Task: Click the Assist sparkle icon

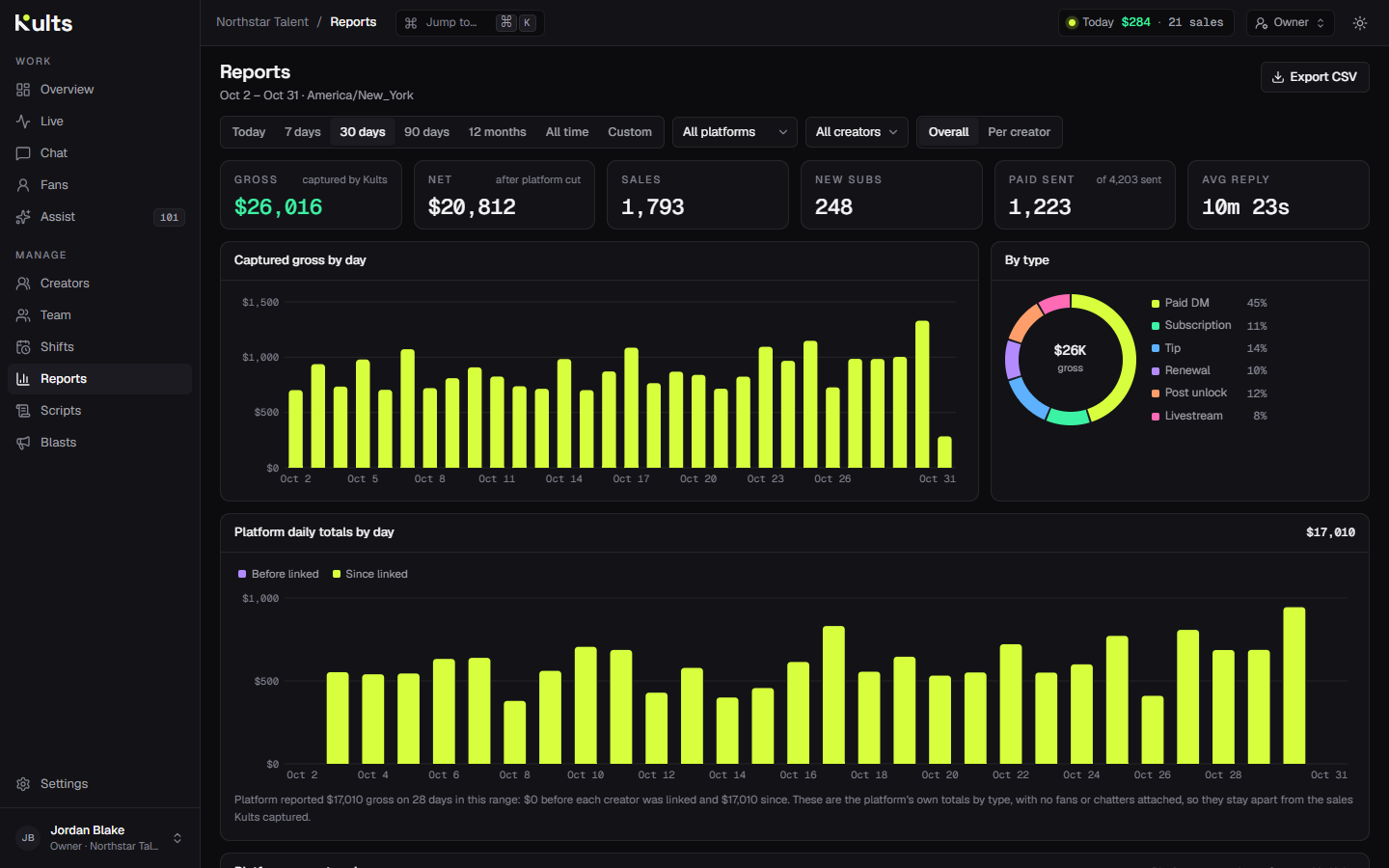Action: tap(23, 217)
